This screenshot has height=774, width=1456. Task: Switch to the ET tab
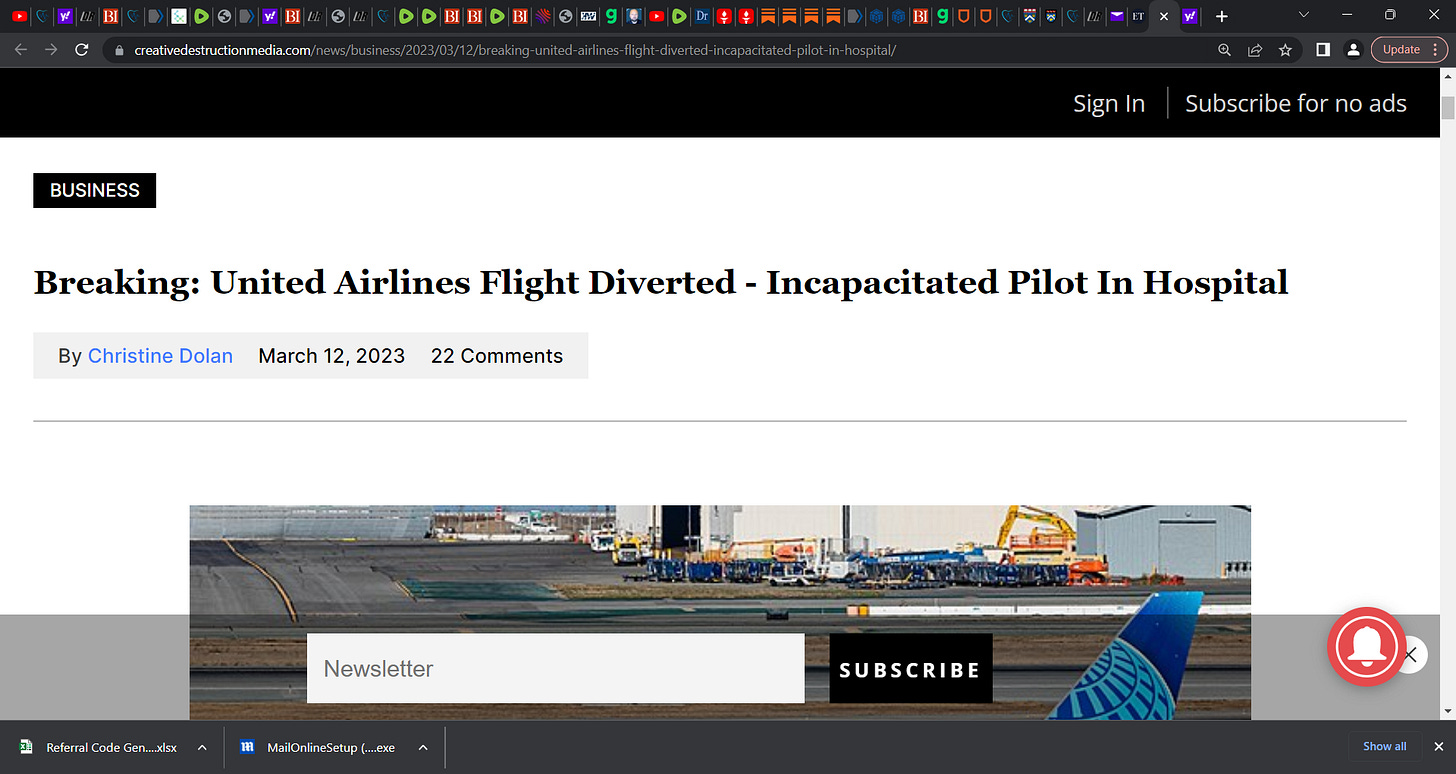click(1138, 16)
